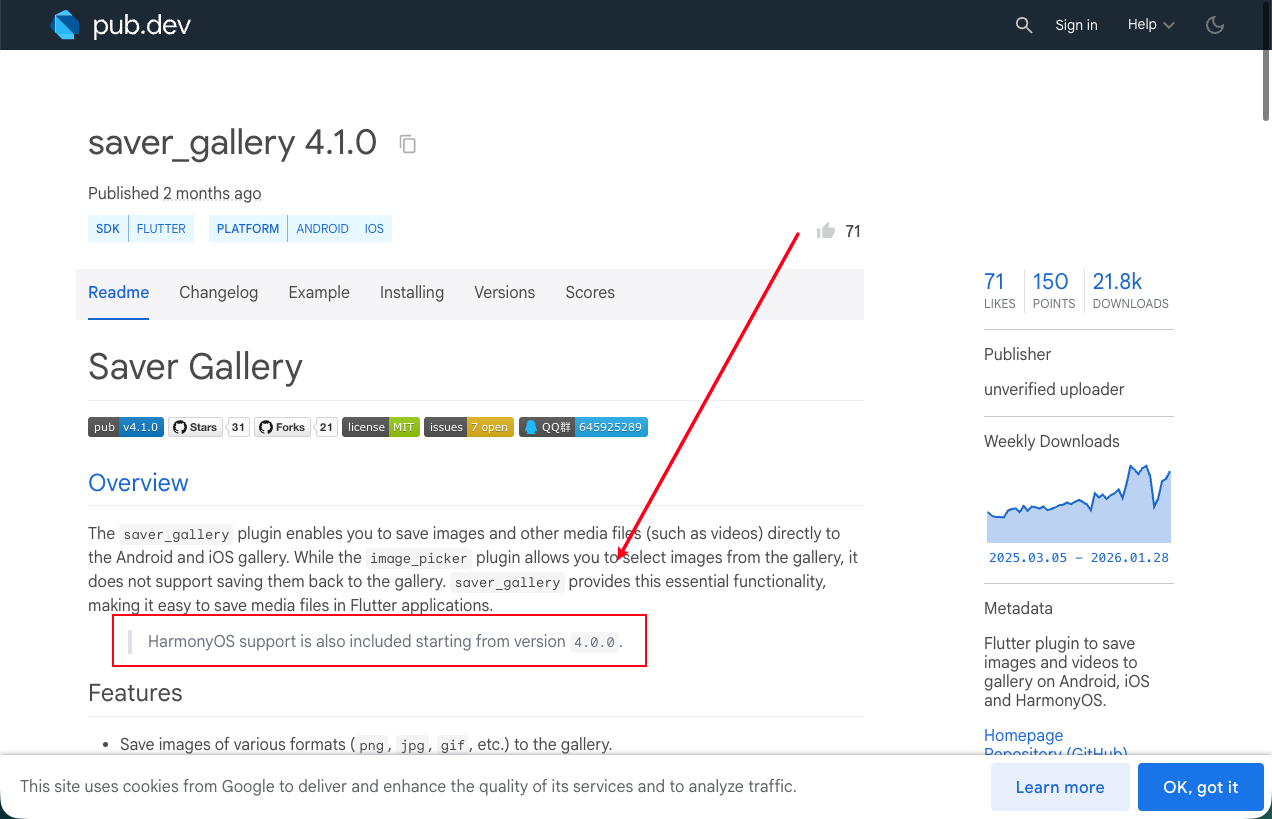Image resolution: width=1272 pixels, height=819 pixels.
Task: Click the image_picker code text
Action: click(419, 559)
